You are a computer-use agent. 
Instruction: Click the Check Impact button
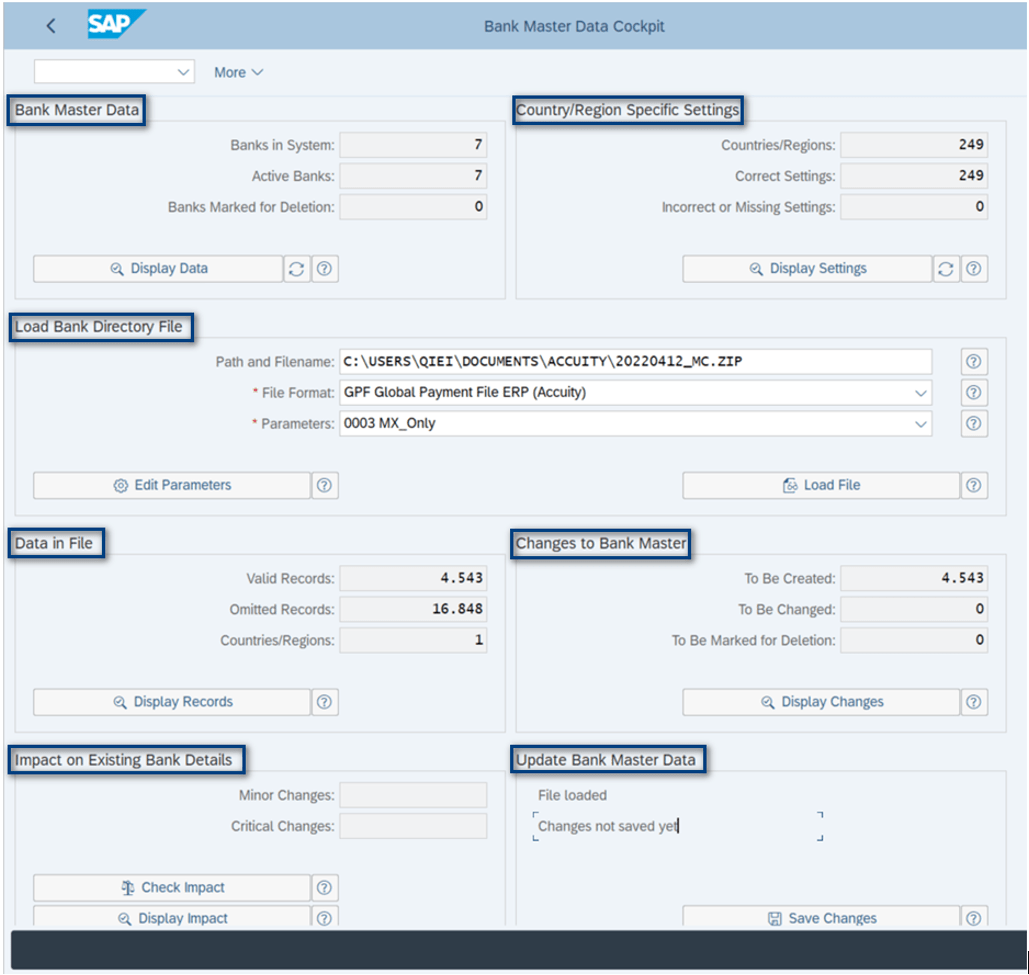tap(172, 886)
